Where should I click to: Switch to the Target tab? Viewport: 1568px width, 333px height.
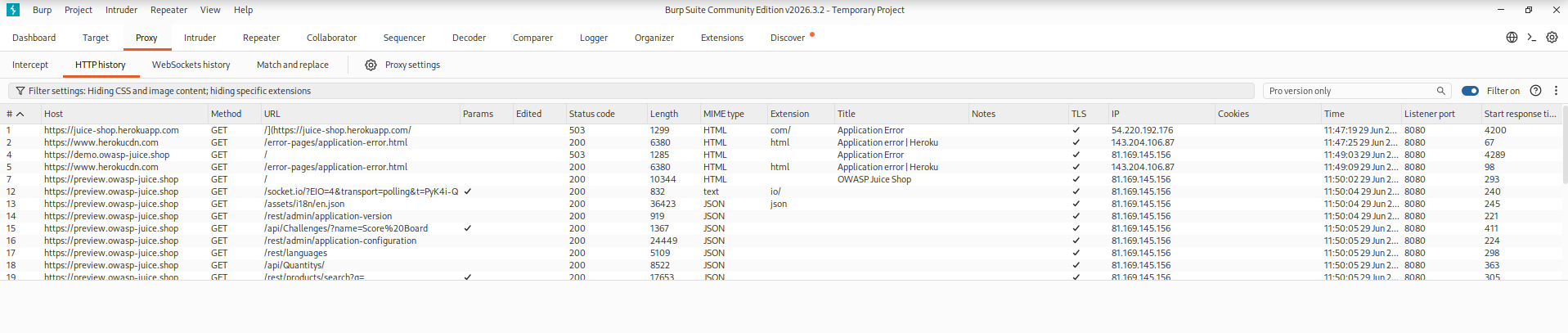pyautogui.click(x=96, y=38)
